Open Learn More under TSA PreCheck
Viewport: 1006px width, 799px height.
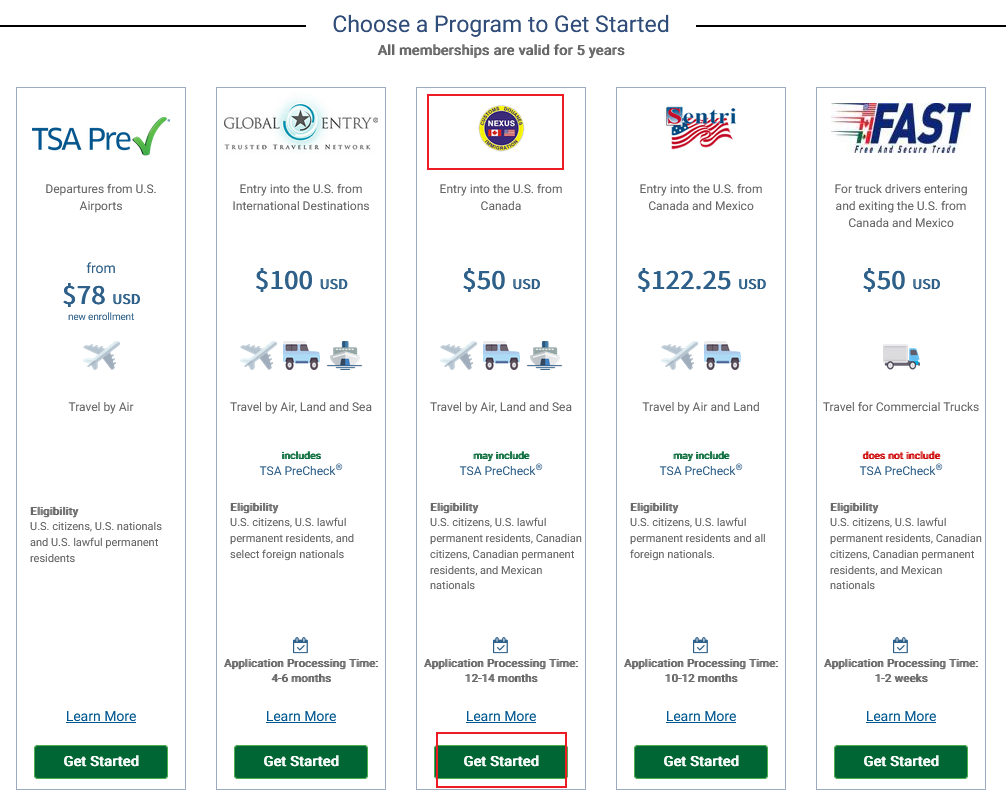101,716
